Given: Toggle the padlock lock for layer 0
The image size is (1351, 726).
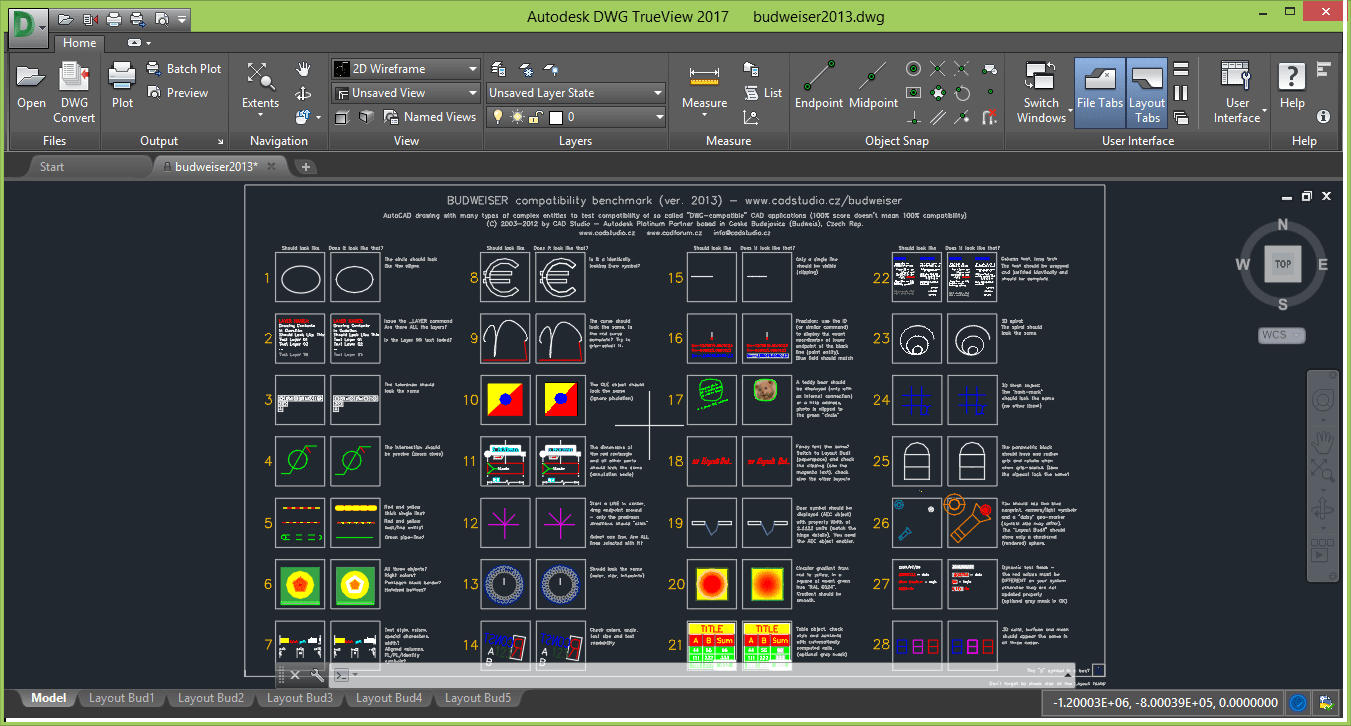Looking at the screenshot, I should pos(536,117).
